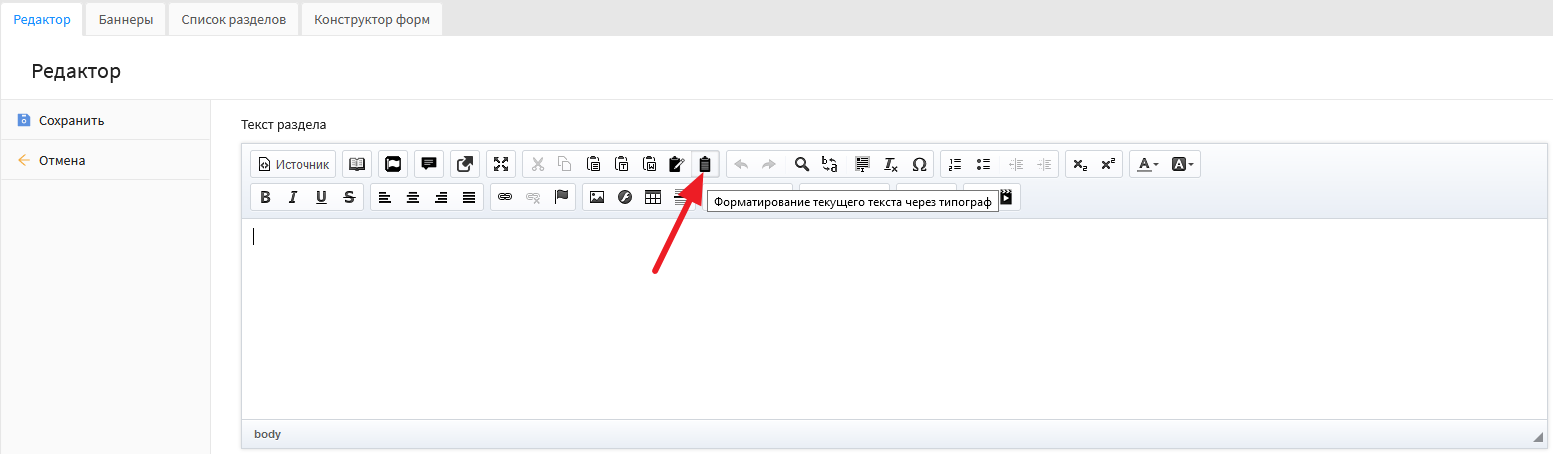Insert an anchor using the flag icon
1553x454 pixels.
(561, 197)
